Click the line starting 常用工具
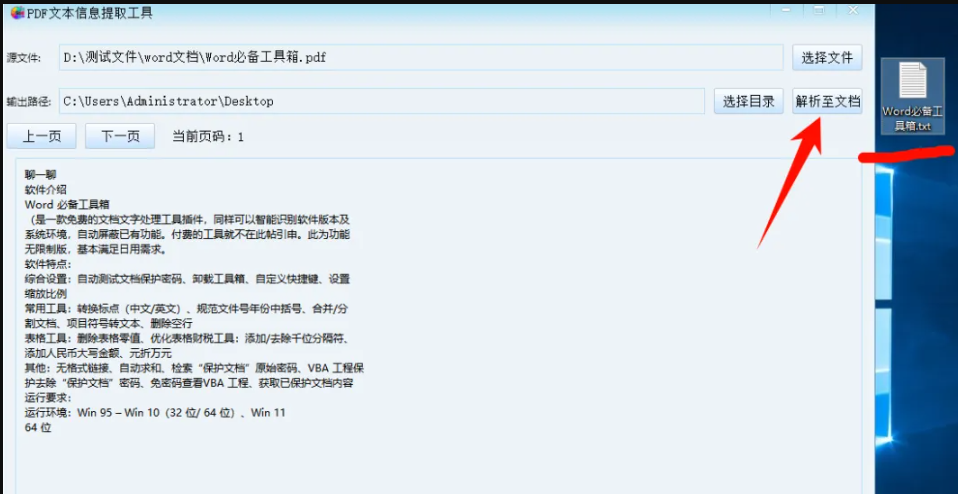958x494 pixels. (187, 309)
